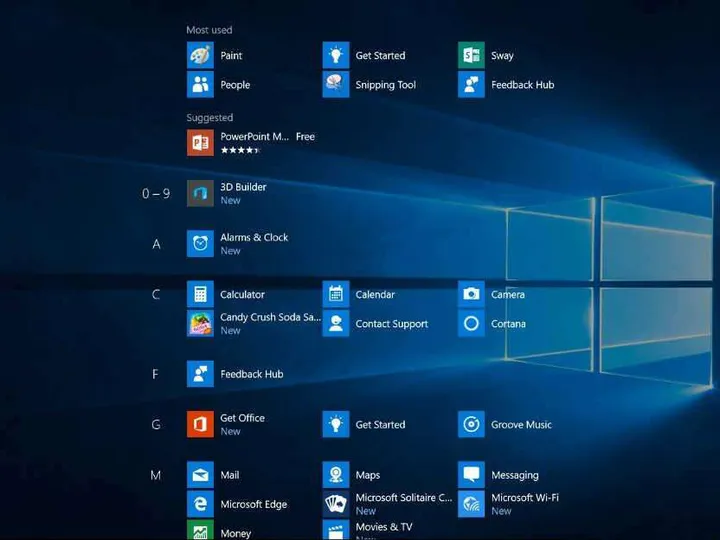This screenshot has width=720, height=540.
Task: Open Paint from Most used
Action: (200, 55)
